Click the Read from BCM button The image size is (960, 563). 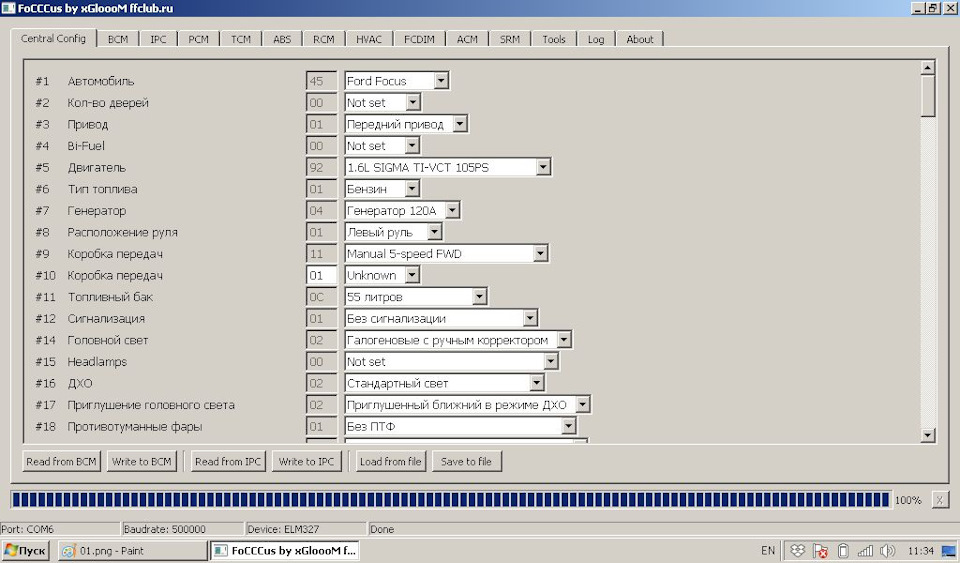(x=61, y=461)
